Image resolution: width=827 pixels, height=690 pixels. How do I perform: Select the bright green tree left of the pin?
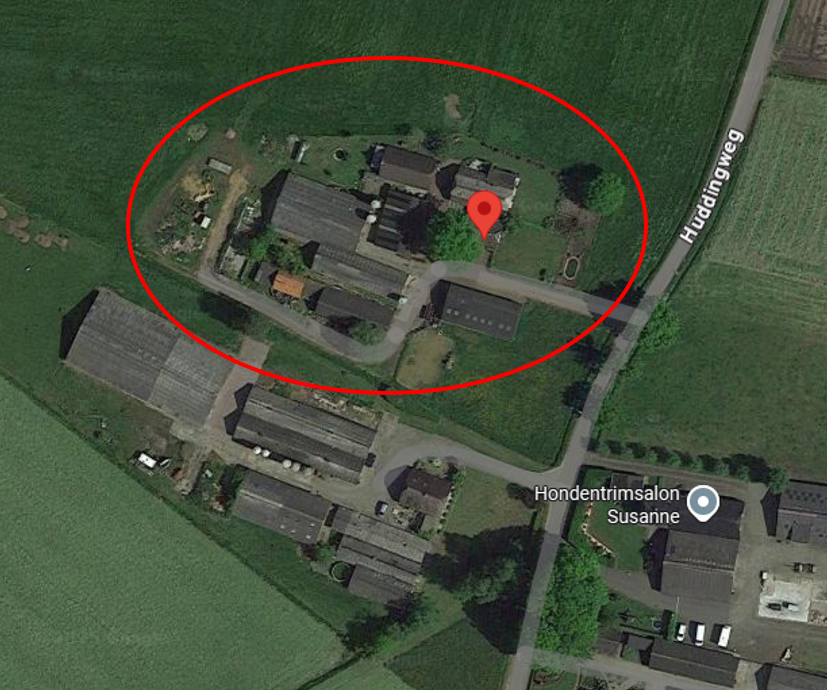pyautogui.click(x=453, y=236)
